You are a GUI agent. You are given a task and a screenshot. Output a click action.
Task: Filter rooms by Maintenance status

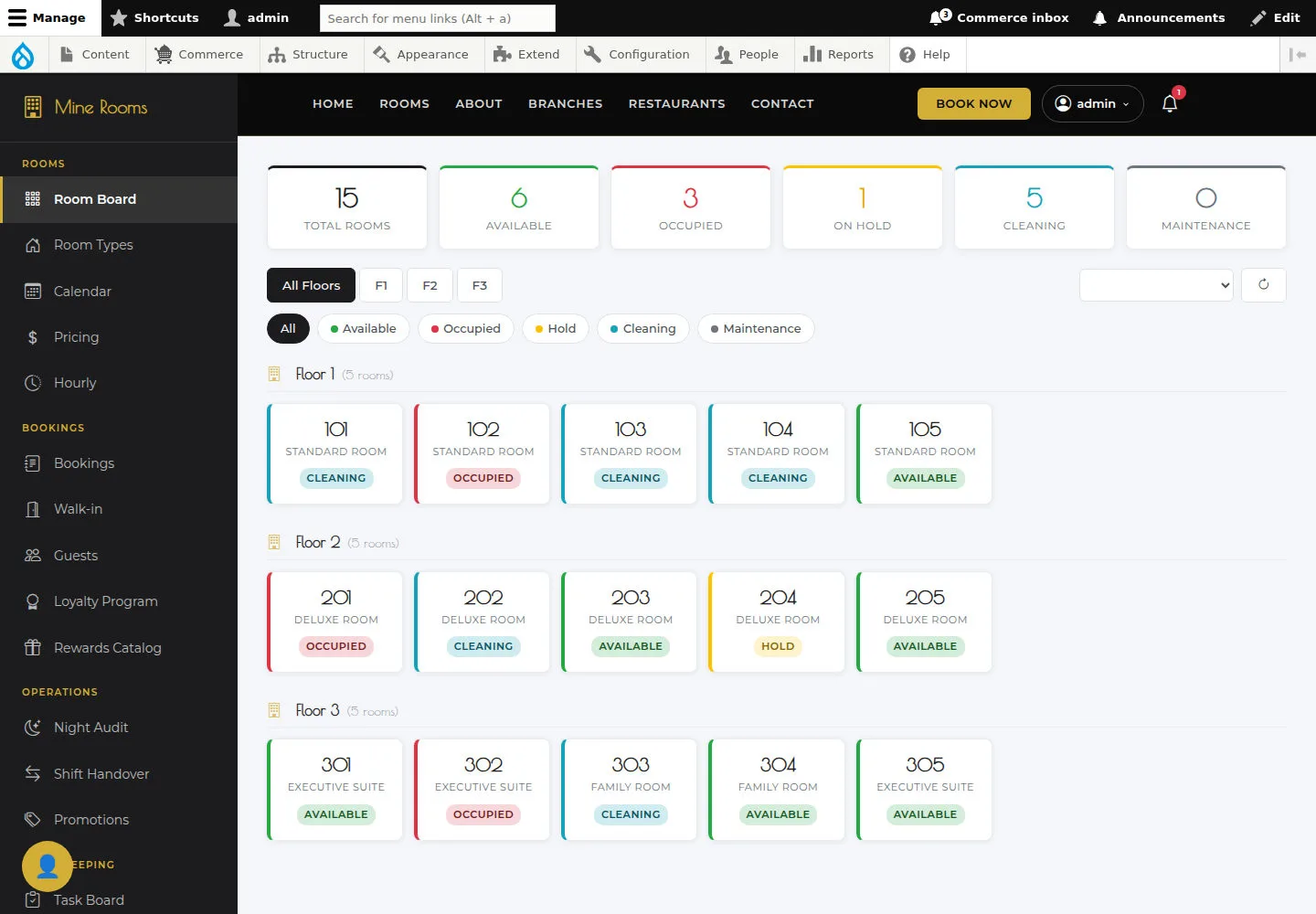pyautogui.click(x=756, y=329)
